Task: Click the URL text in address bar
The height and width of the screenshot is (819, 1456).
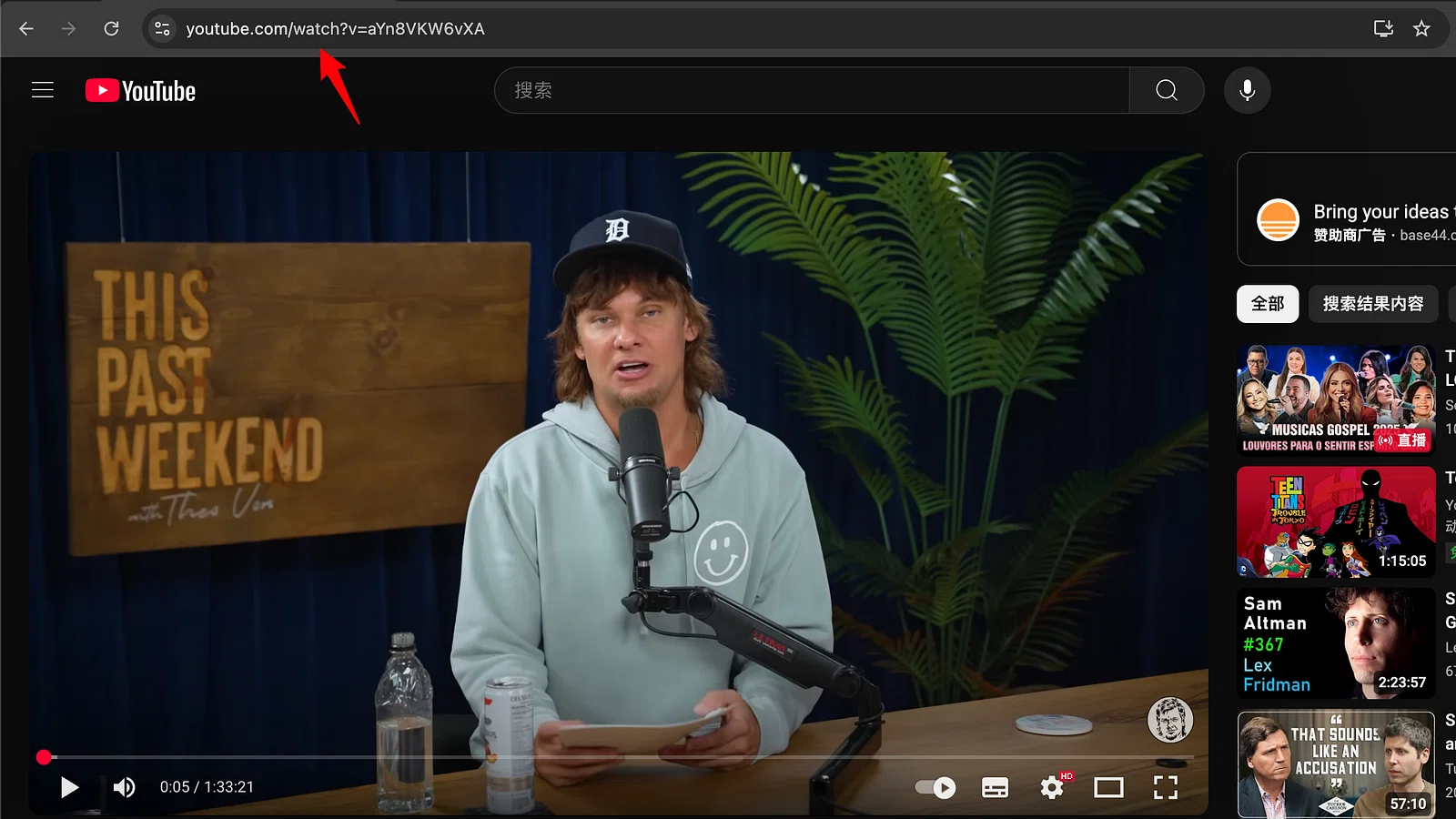Action: [x=335, y=28]
